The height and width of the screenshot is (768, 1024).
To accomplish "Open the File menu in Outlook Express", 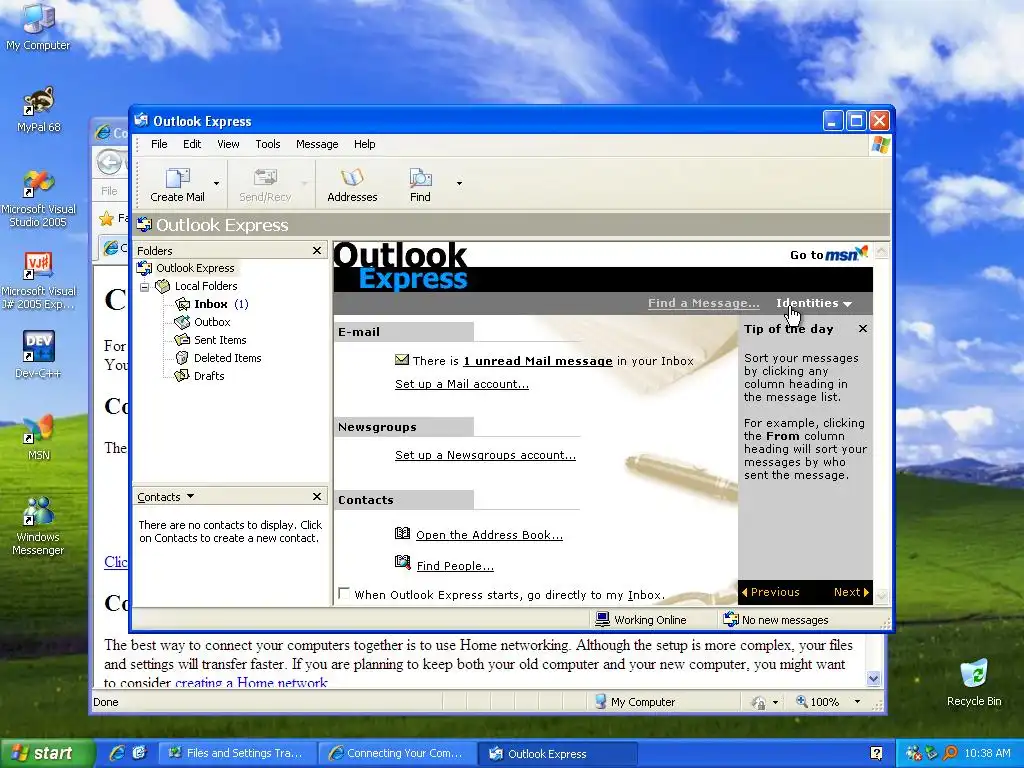I will pos(159,144).
